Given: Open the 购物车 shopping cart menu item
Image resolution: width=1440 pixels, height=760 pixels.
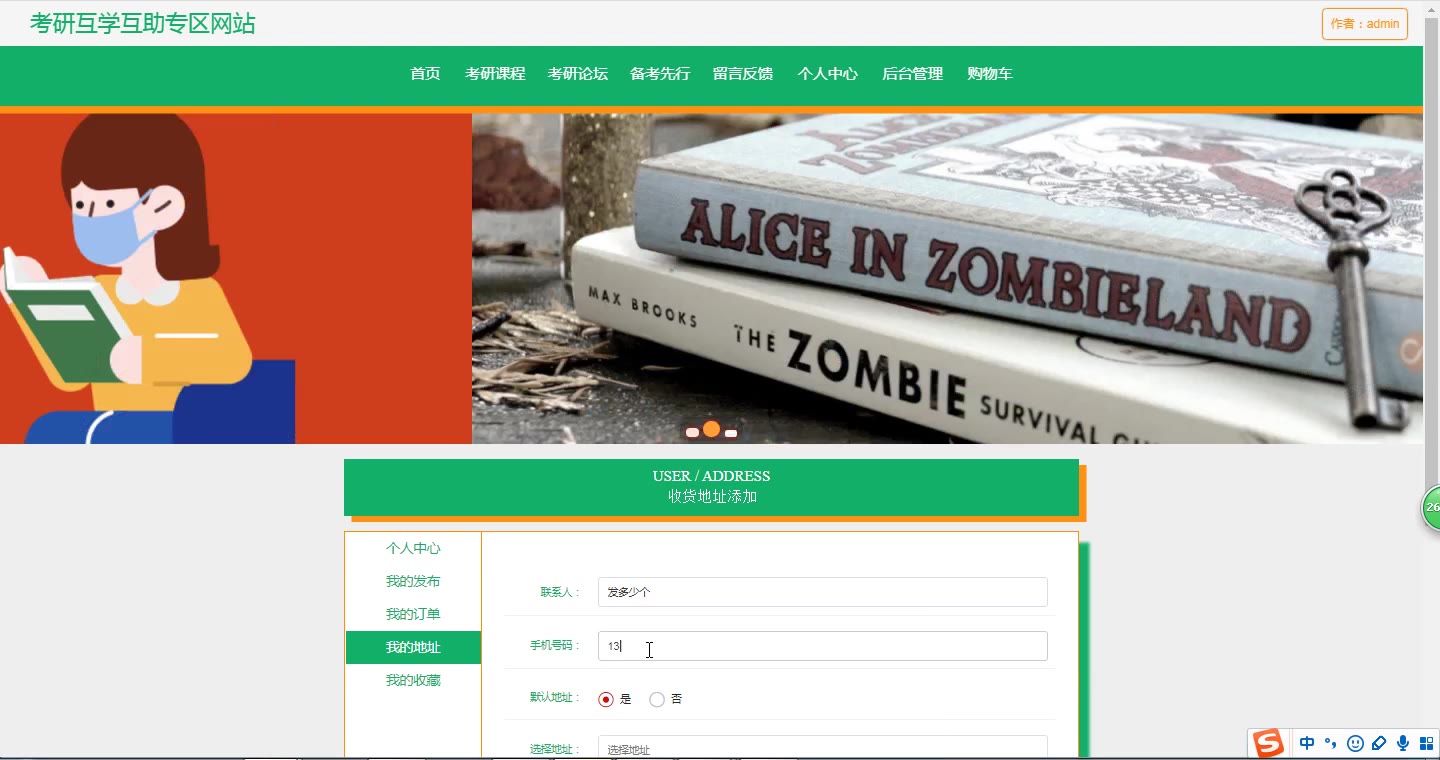Looking at the screenshot, I should click(990, 74).
